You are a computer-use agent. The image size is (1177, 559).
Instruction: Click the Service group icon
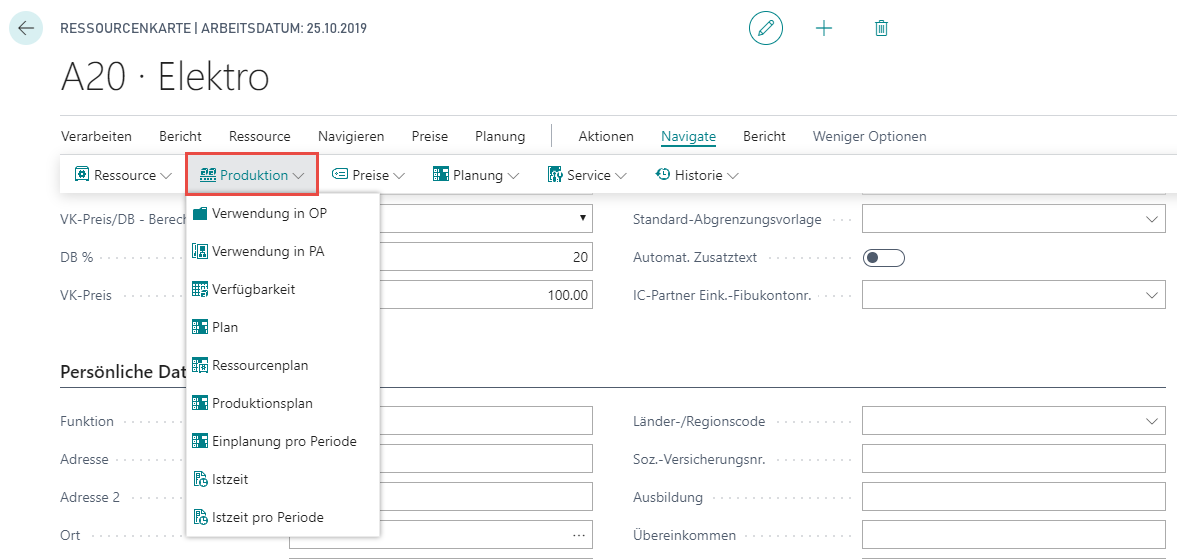click(555, 175)
